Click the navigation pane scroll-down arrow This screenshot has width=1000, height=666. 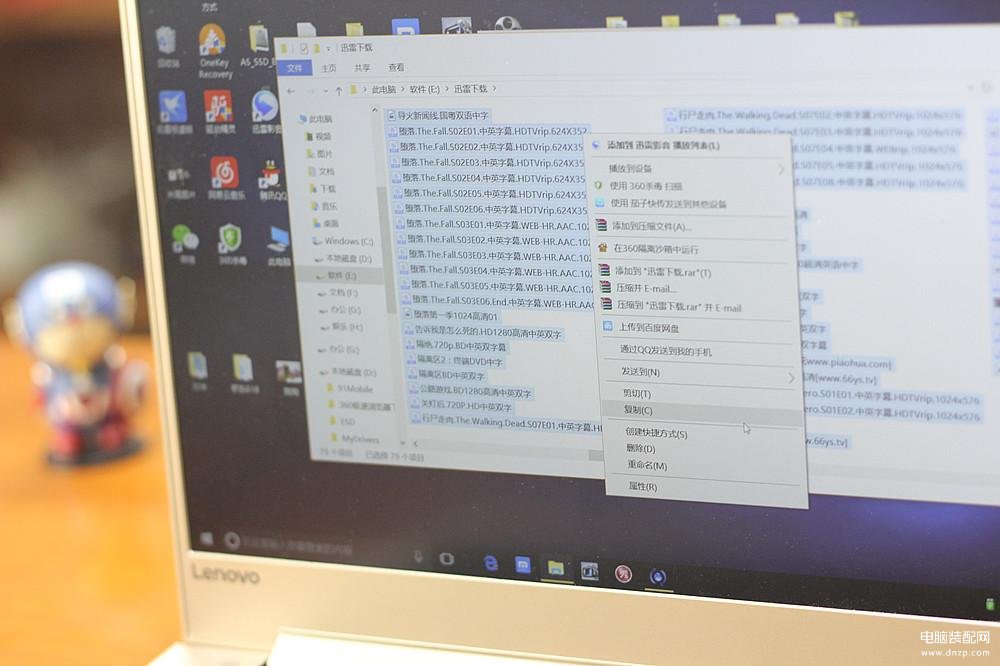402,442
